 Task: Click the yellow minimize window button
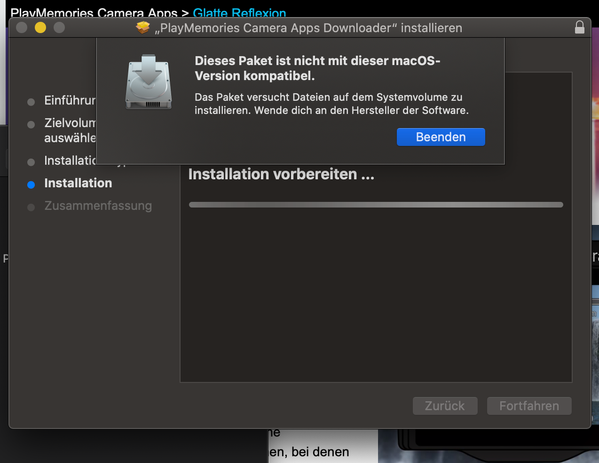pos(40,28)
